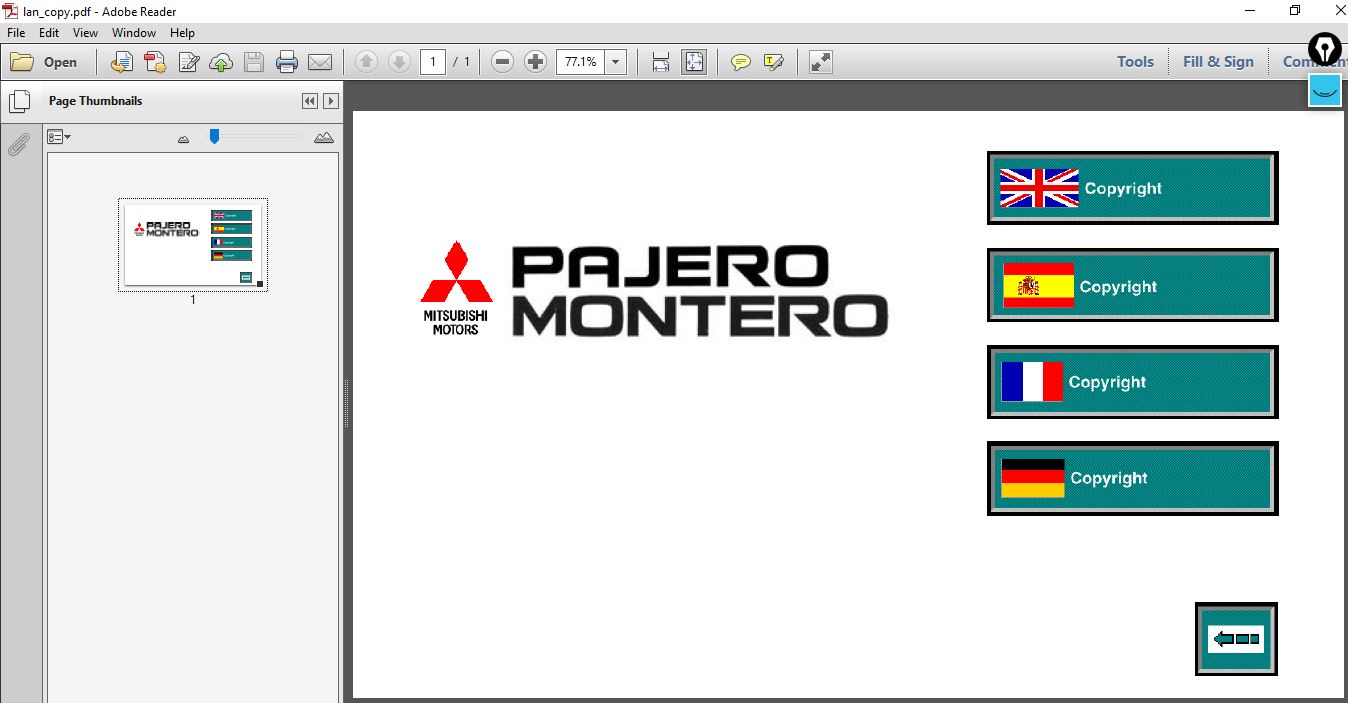This screenshot has width=1348, height=703.
Task: Click the 77.1% zoom value field
Action: click(580, 62)
